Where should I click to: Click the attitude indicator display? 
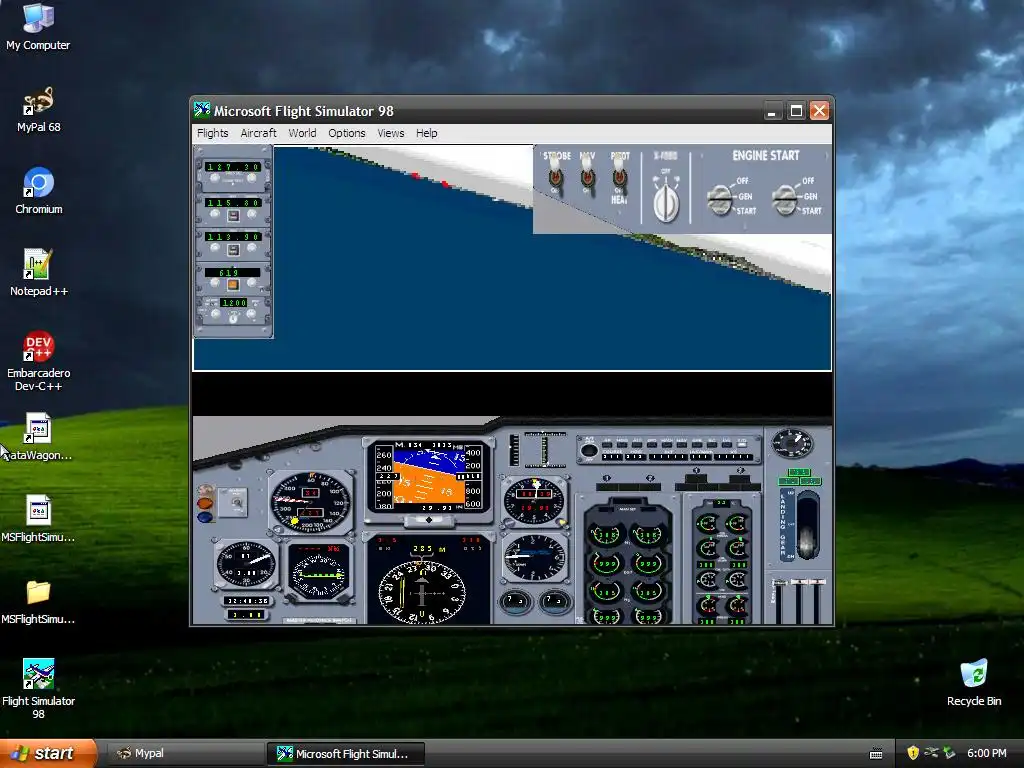(x=428, y=478)
